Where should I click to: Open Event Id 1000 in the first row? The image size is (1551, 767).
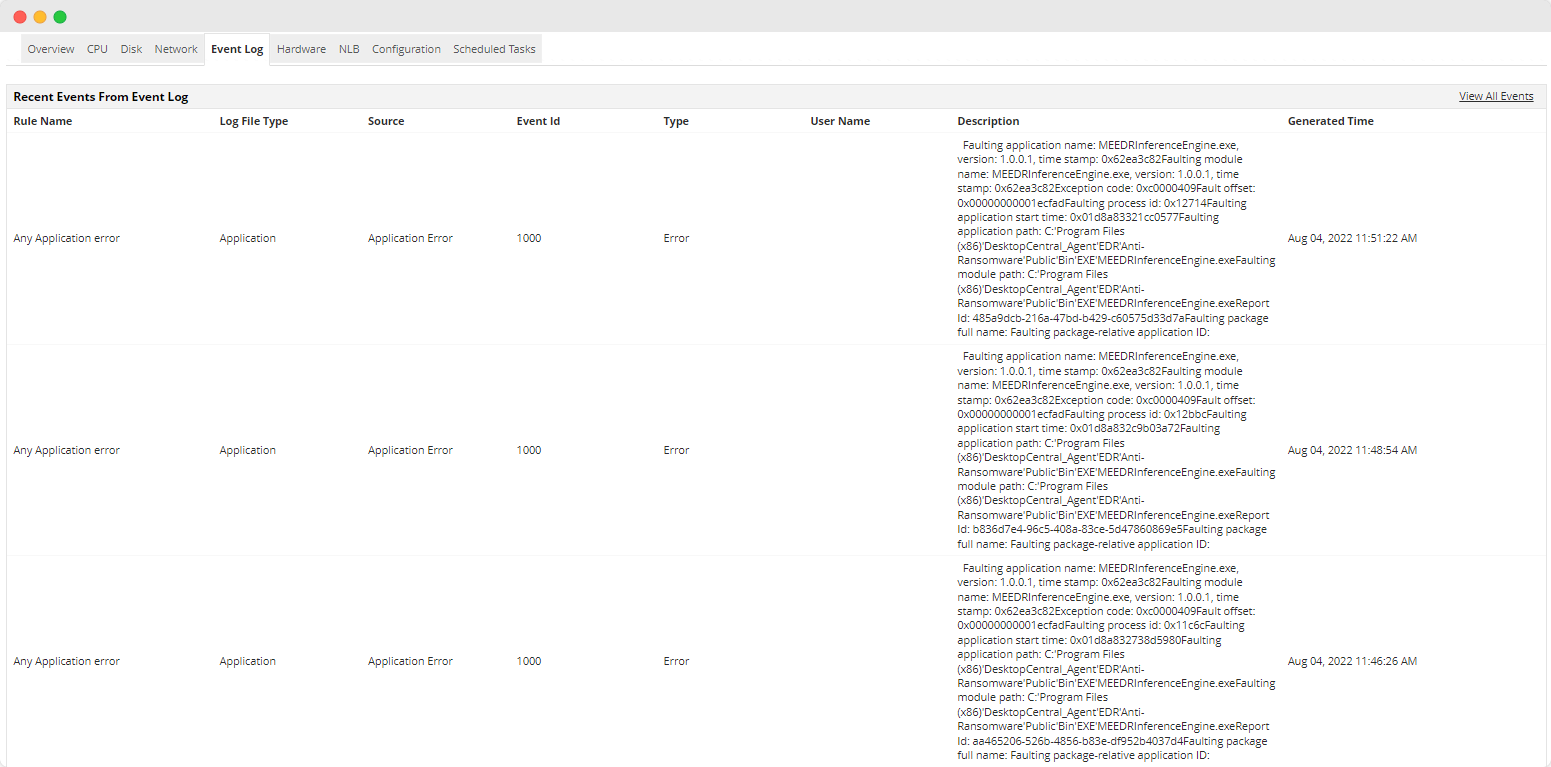(528, 238)
